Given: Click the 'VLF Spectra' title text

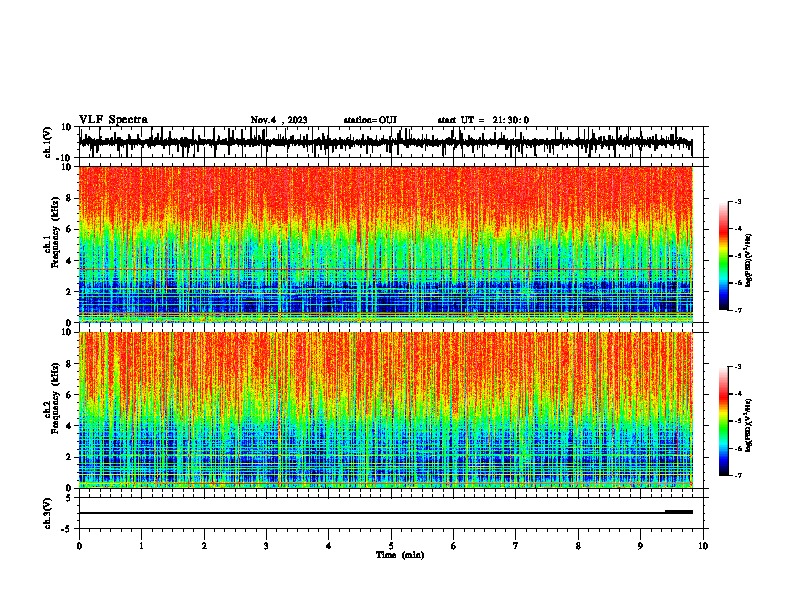Looking at the screenshot, I should tap(113, 120).
